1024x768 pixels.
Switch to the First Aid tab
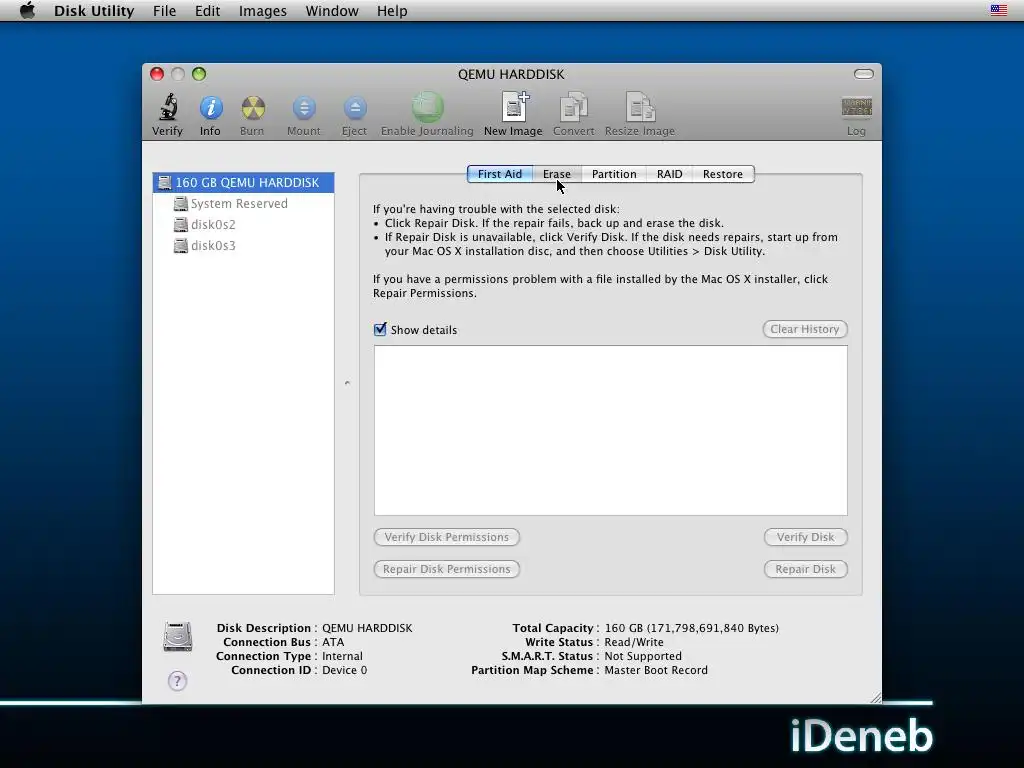coord(500,174)
